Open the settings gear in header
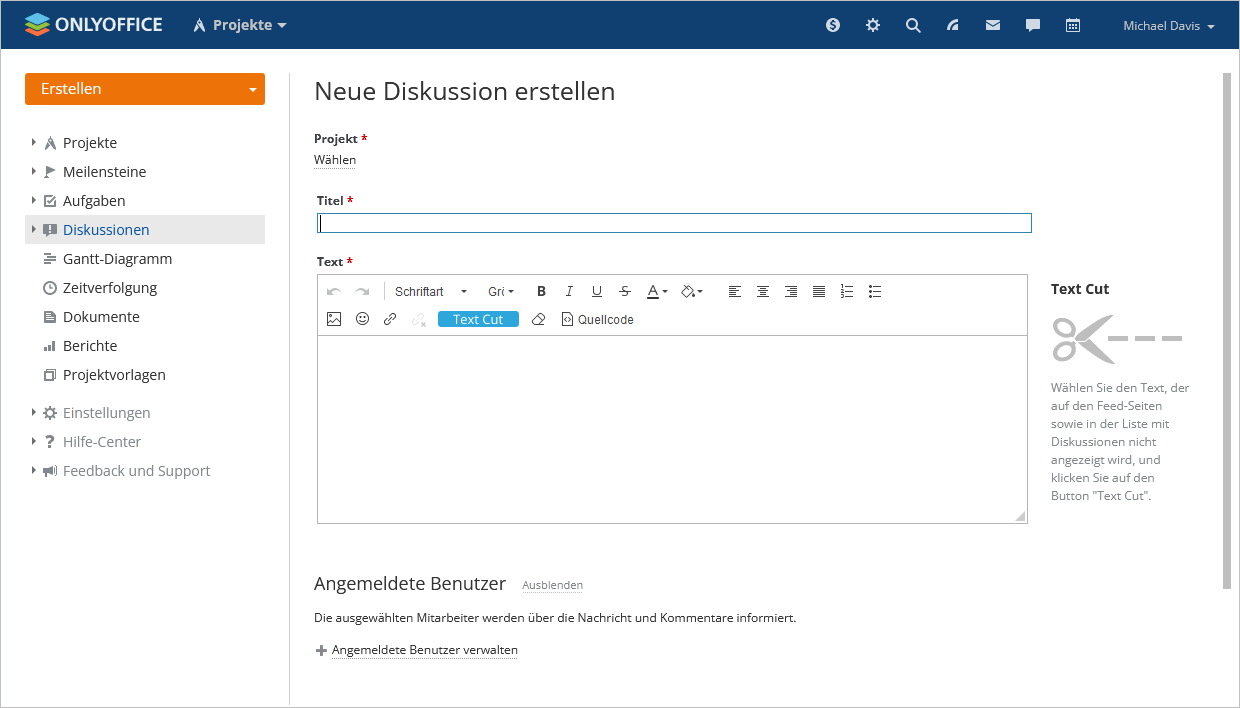Viewport: 1240px width, 708px height. pos(873,25)
